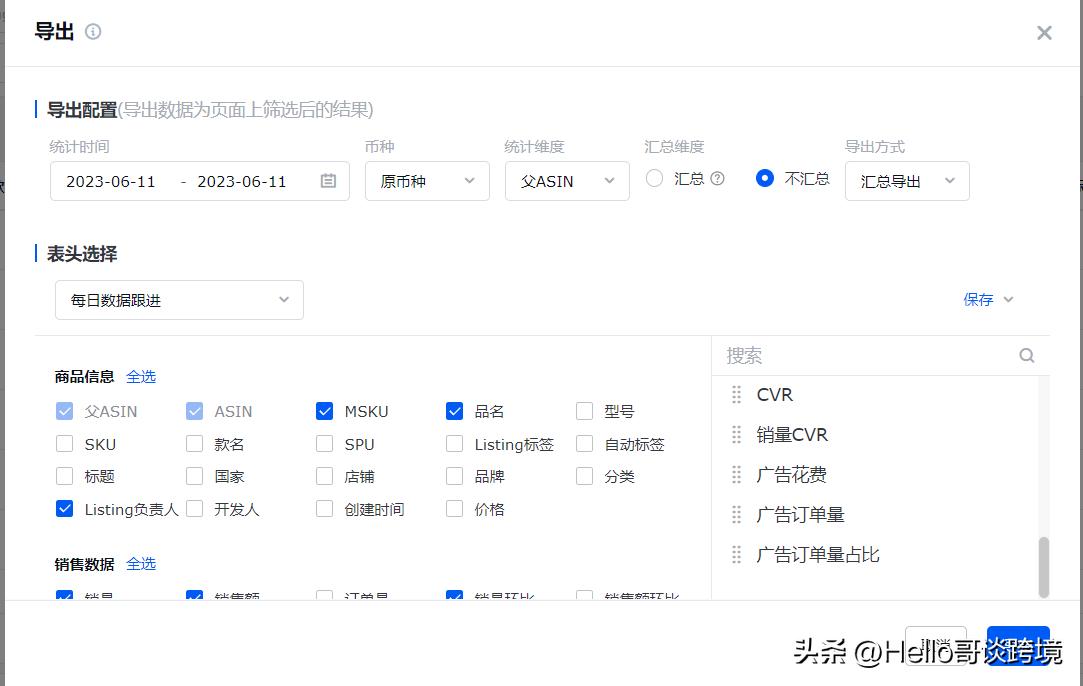Image resolution: width=1083 pixels, height=686 pixels.
Task: Open the 每日数据跟进 template dropdown
Action: click(178, 299)
